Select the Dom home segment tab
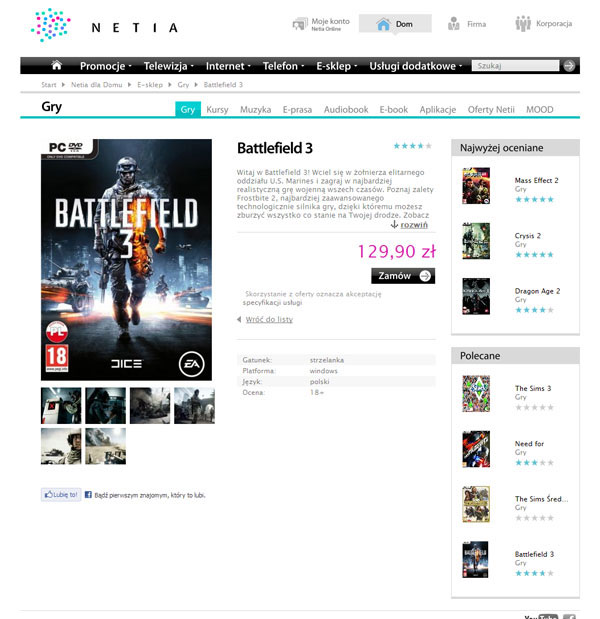600x619 pixels. click(395, 24)
